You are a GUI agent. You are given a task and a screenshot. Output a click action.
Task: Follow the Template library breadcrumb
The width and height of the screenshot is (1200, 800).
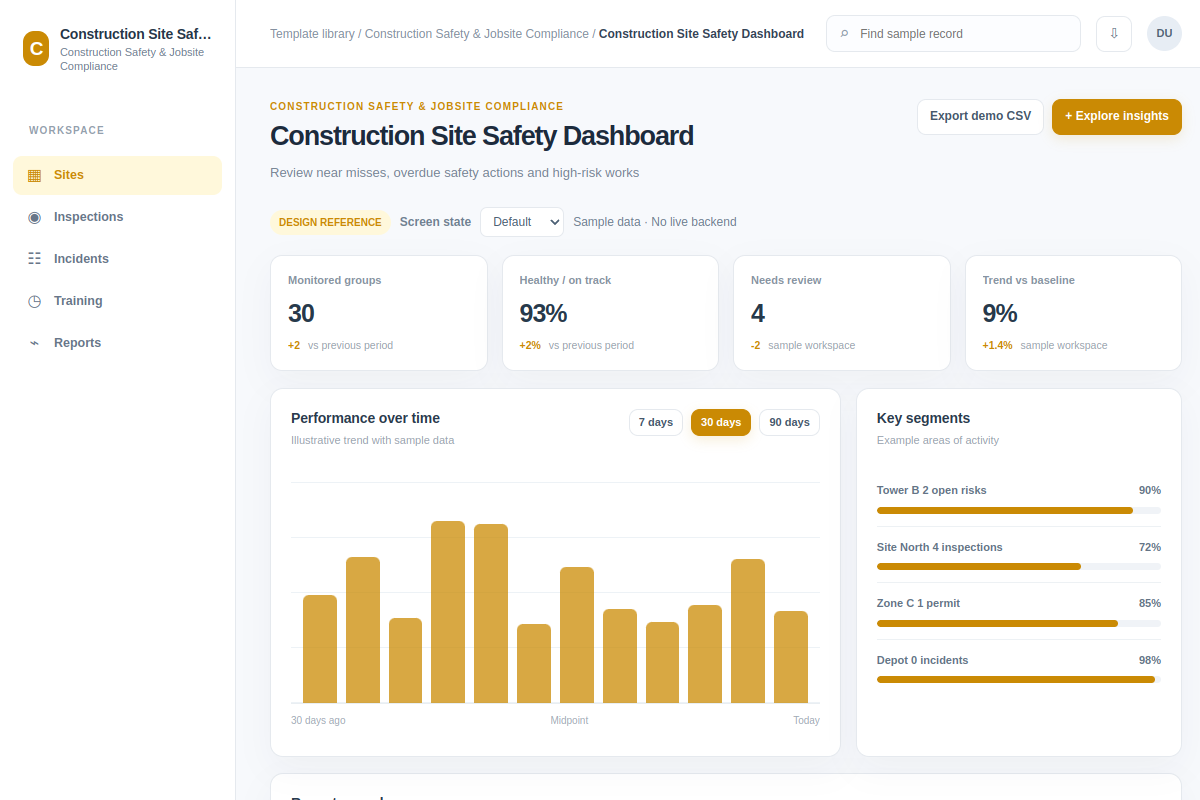[312, 34]
